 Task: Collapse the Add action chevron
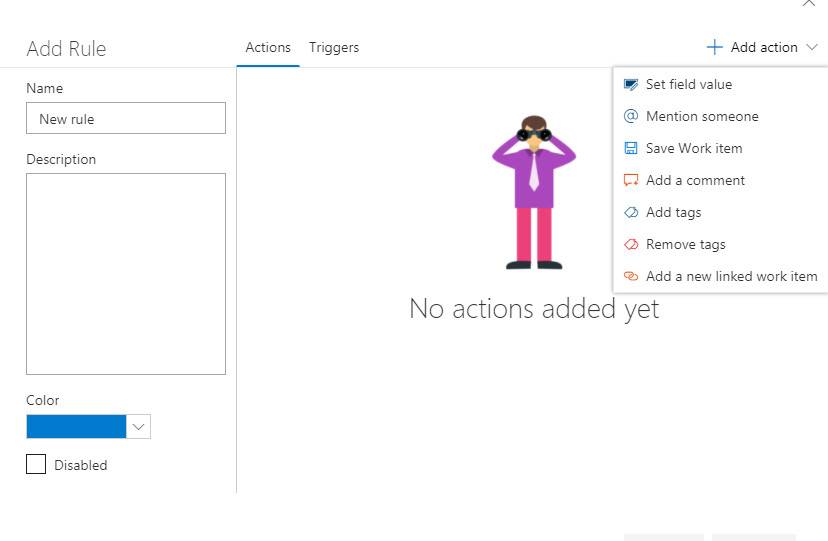click(x=812, y=48)
